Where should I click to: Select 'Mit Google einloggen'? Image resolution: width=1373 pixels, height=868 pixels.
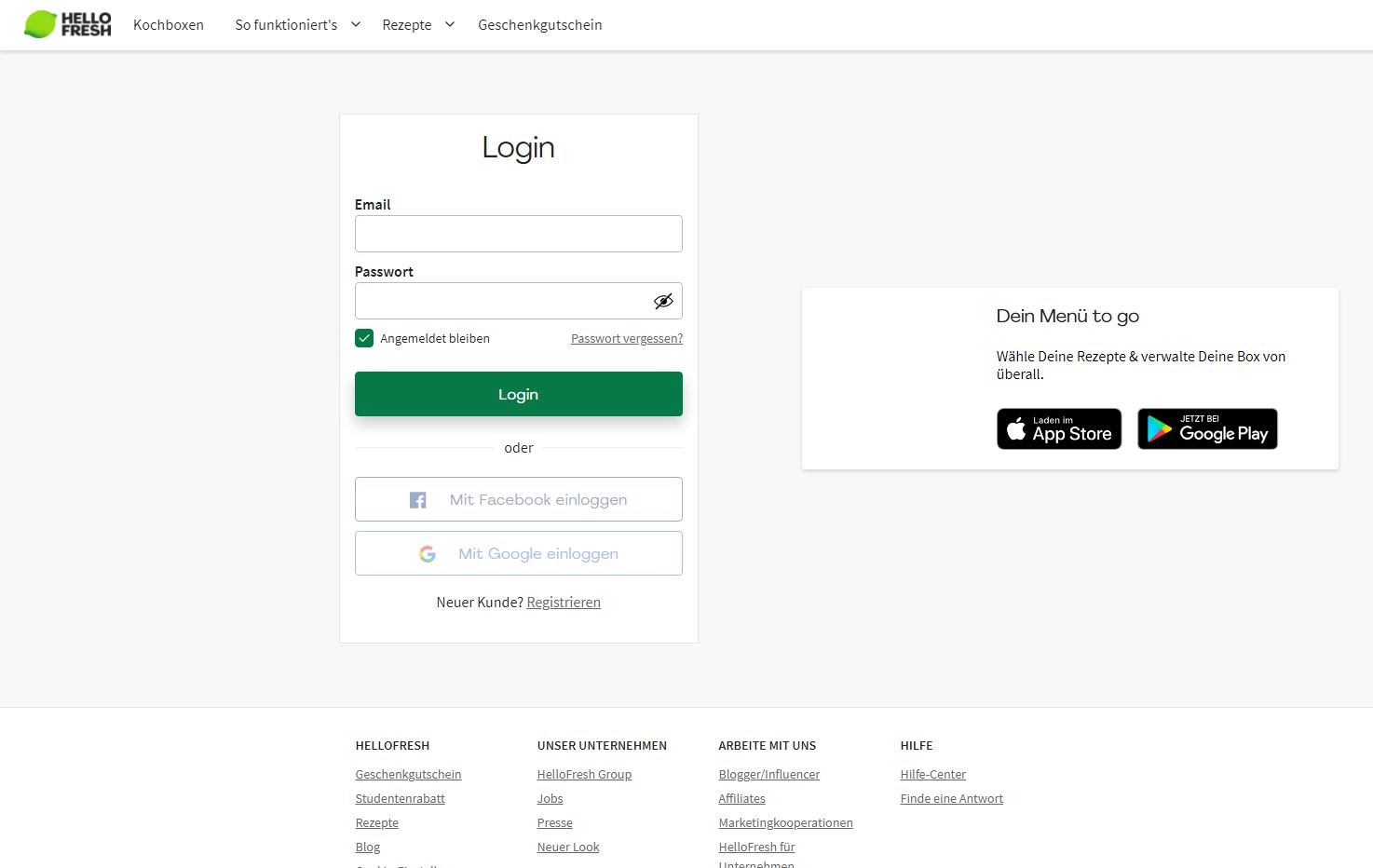point(518,553)
